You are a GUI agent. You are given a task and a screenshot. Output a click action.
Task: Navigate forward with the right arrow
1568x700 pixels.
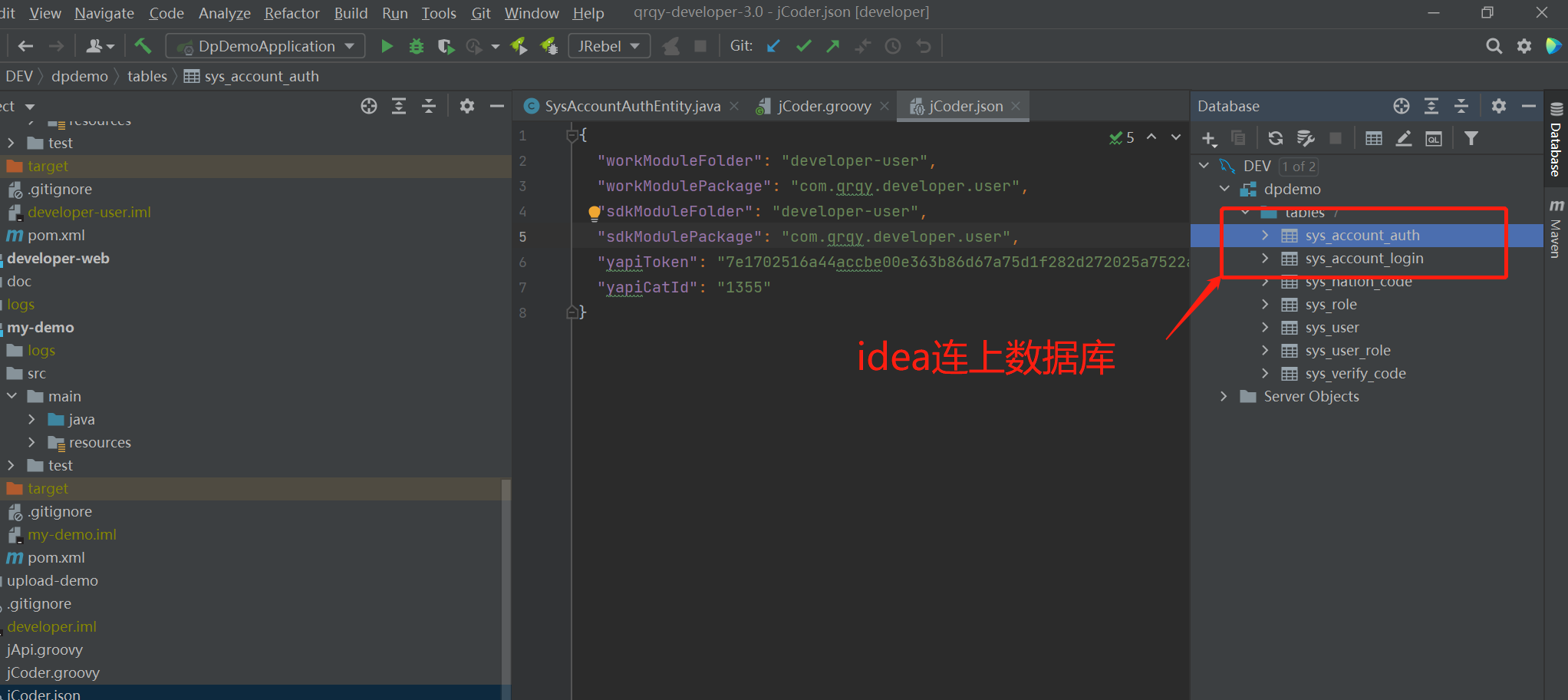56,46
